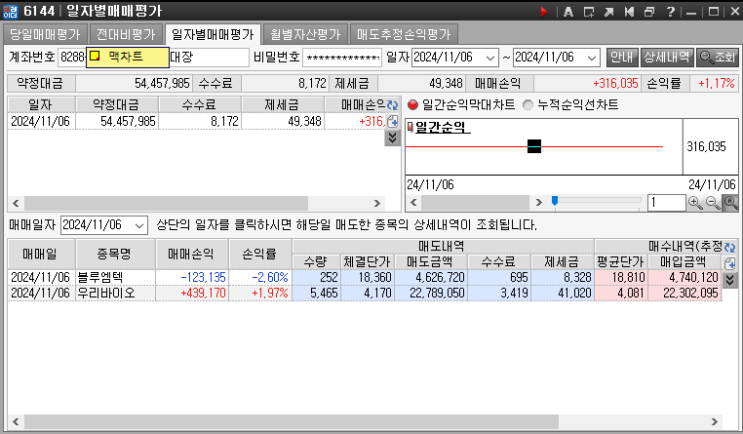Viewport: 743px width, 434px height.
Task: Click the 체결단가 column header
Action: pyautogui.click(x=367, y=262)
